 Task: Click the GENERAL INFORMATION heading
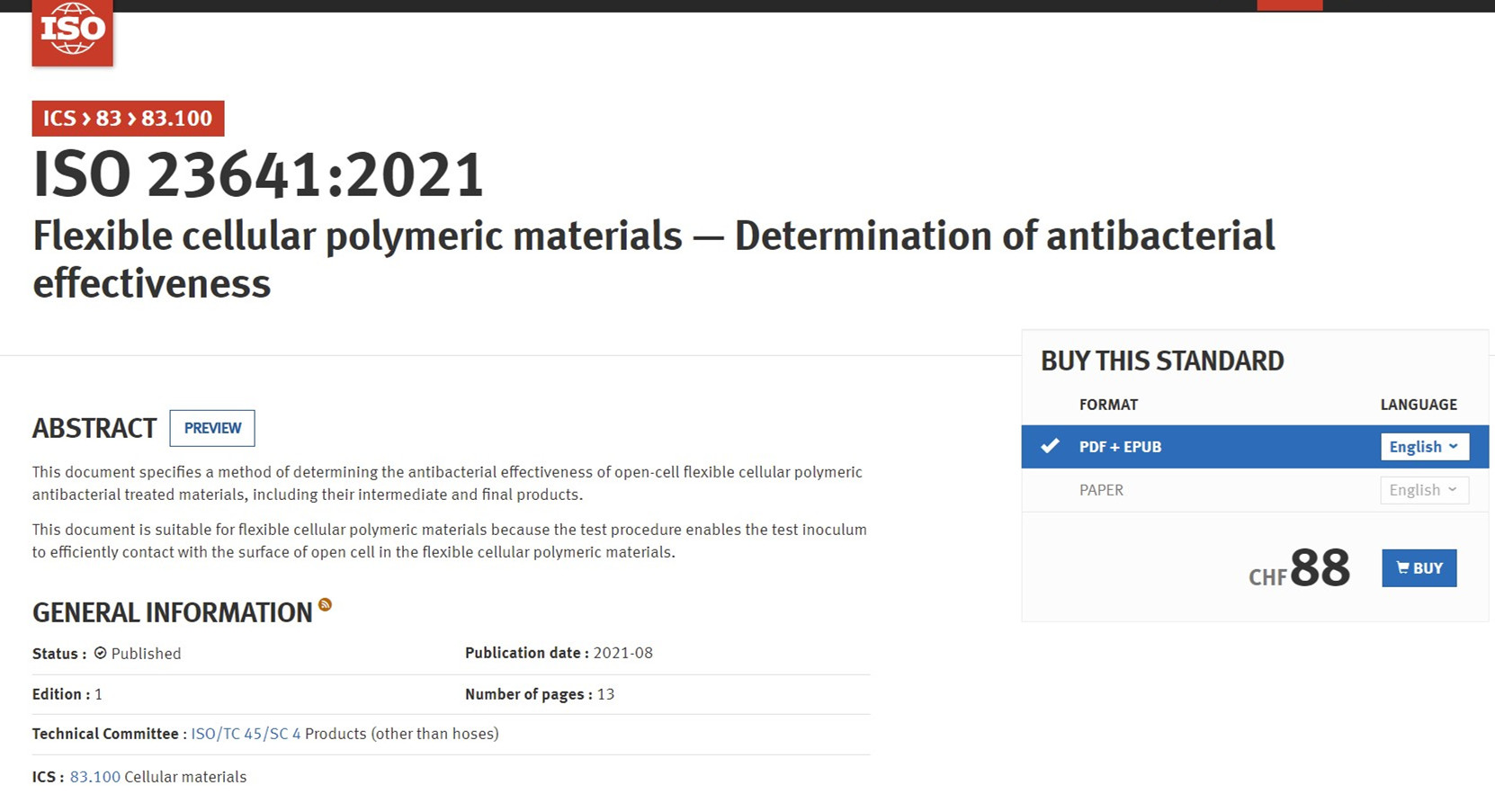(x=173, y=612)
